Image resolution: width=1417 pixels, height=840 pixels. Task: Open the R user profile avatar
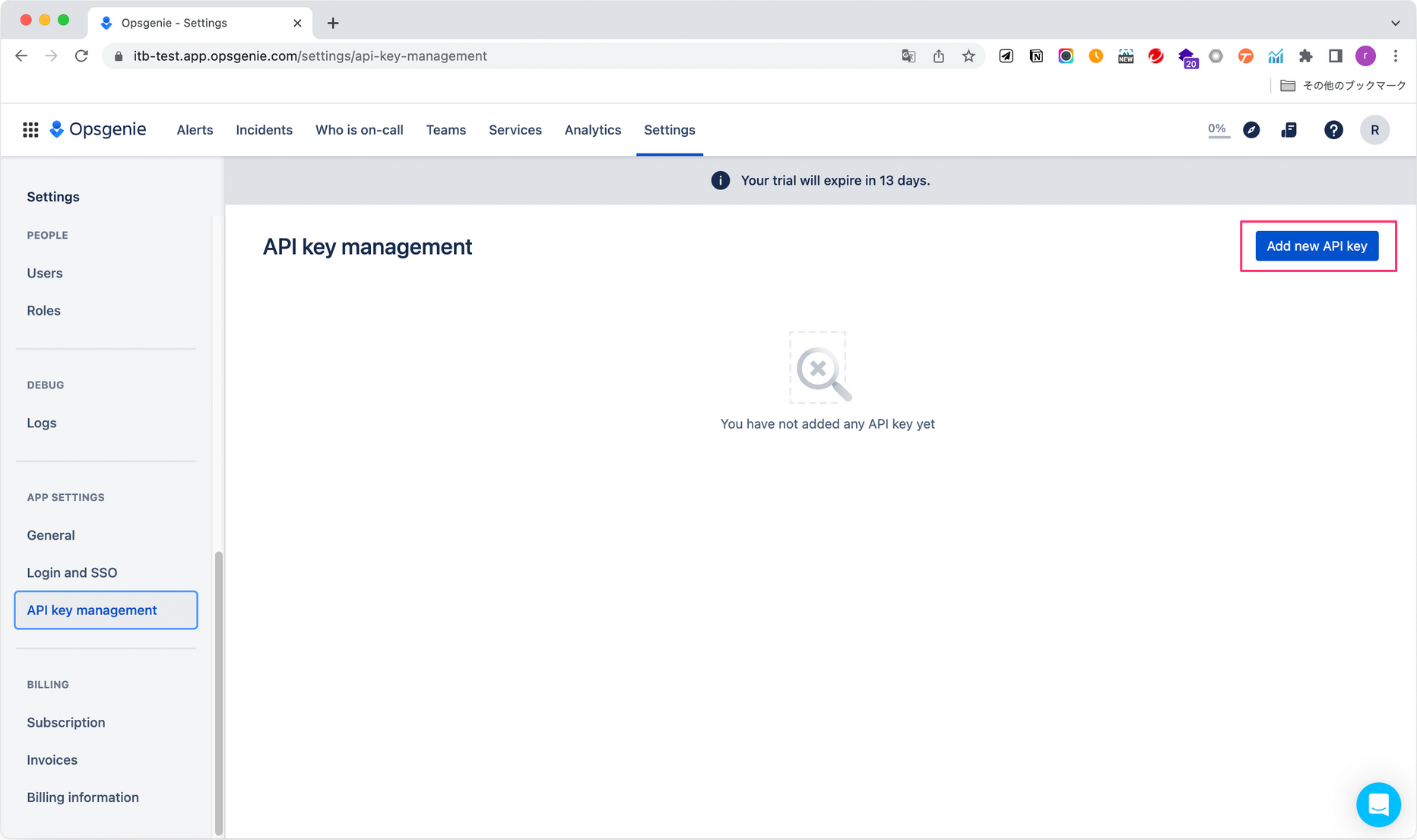[1374, 130]
